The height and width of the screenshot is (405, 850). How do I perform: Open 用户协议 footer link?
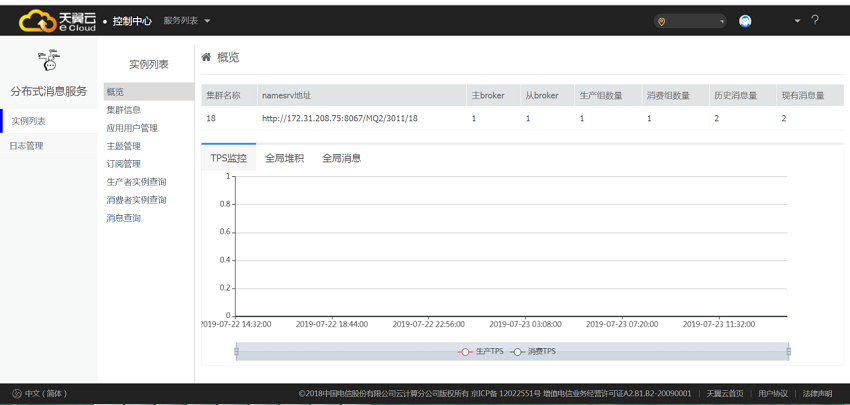pos(773,394)
